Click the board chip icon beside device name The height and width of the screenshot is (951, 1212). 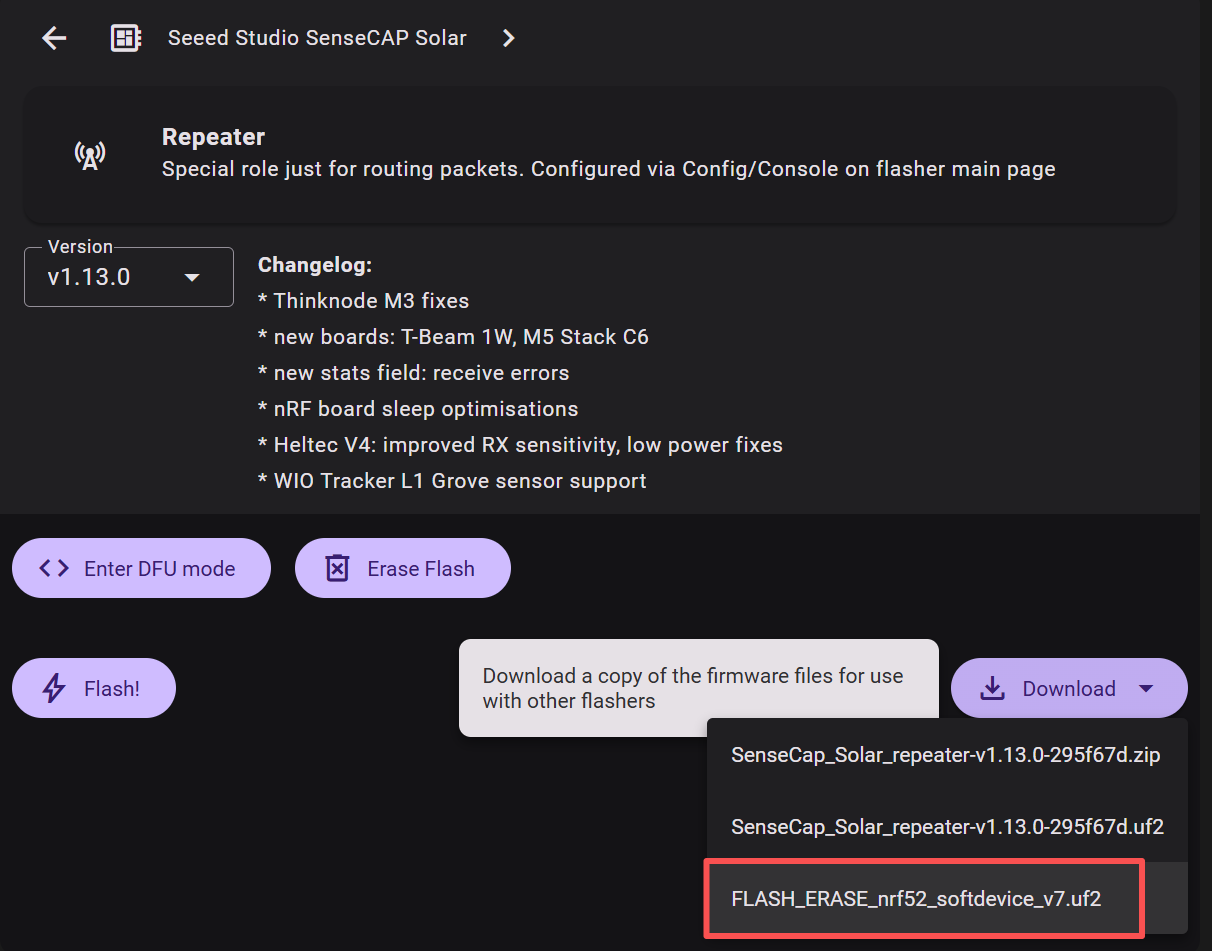[x=125, y=38]
